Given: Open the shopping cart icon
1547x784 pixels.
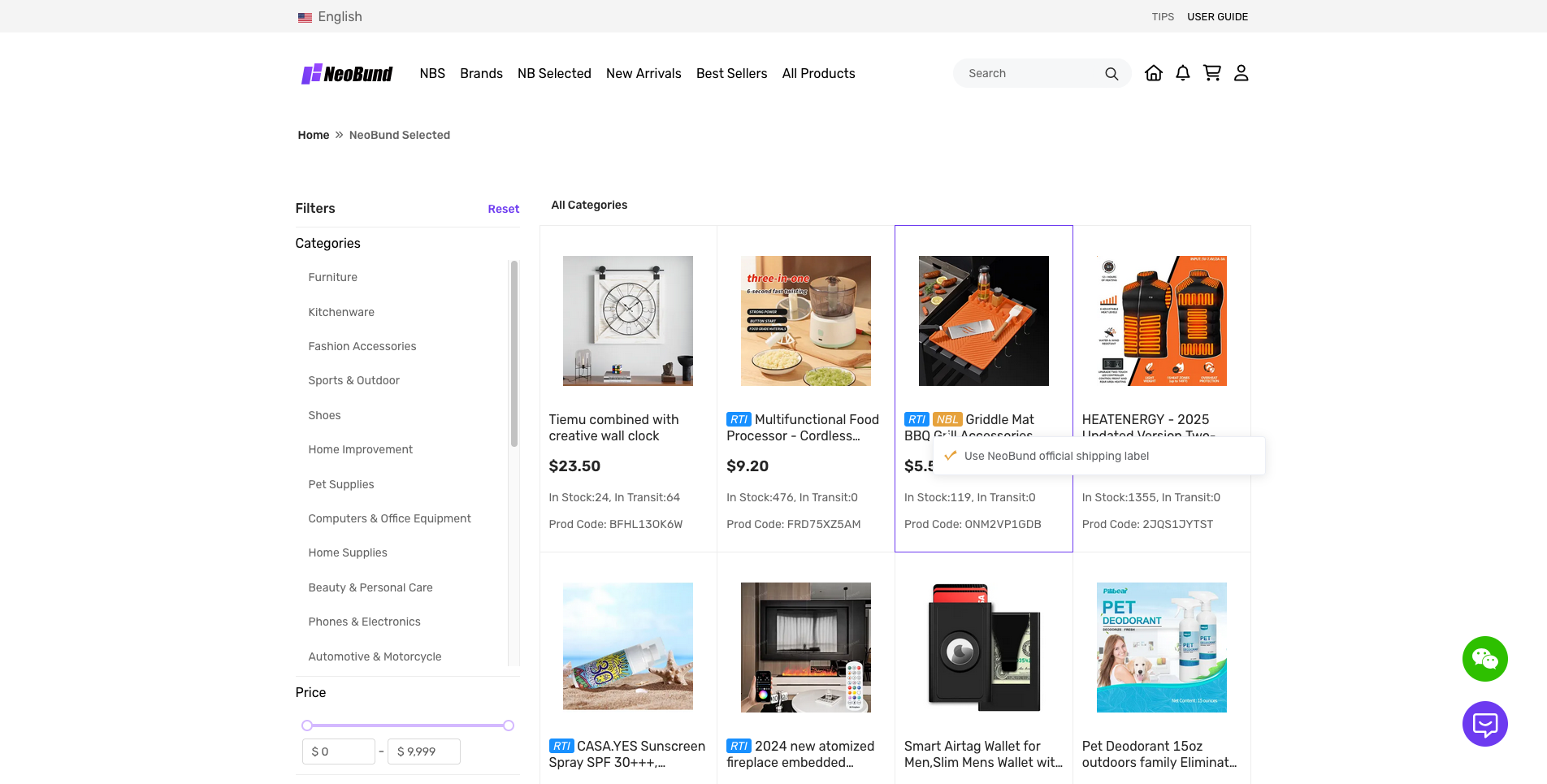Looking at the screenshot, I should [1212, 73].
